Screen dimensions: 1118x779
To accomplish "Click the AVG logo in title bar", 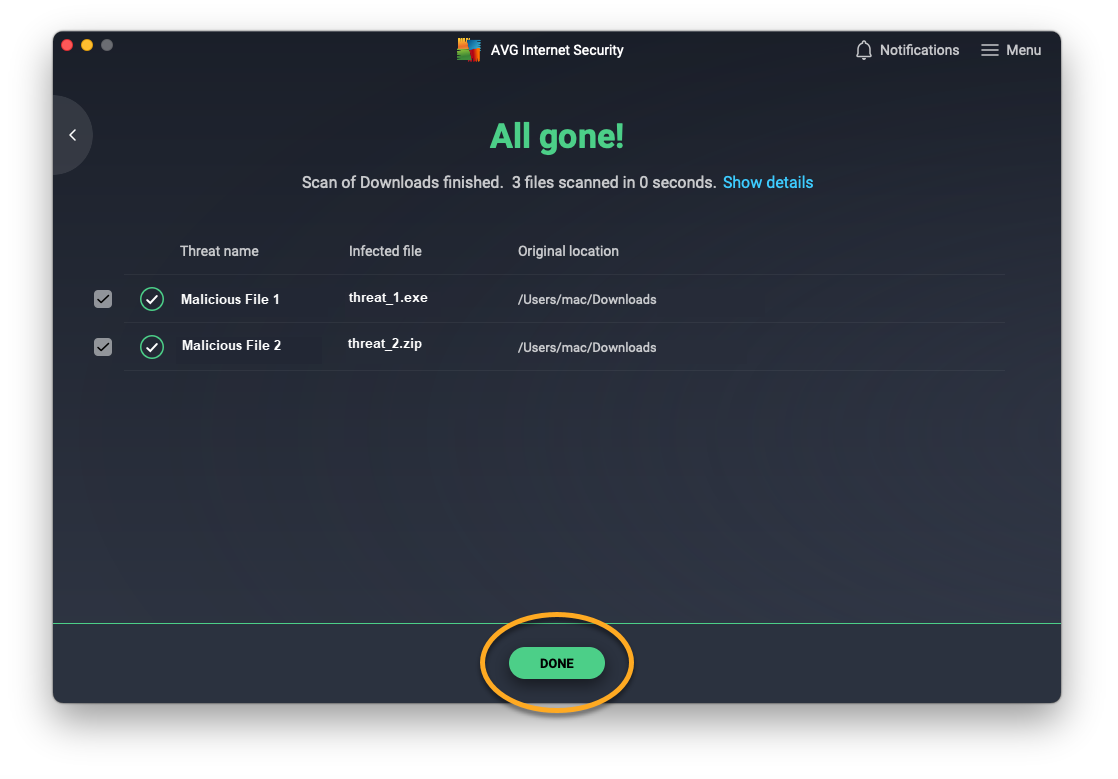I will coord(468,50).
